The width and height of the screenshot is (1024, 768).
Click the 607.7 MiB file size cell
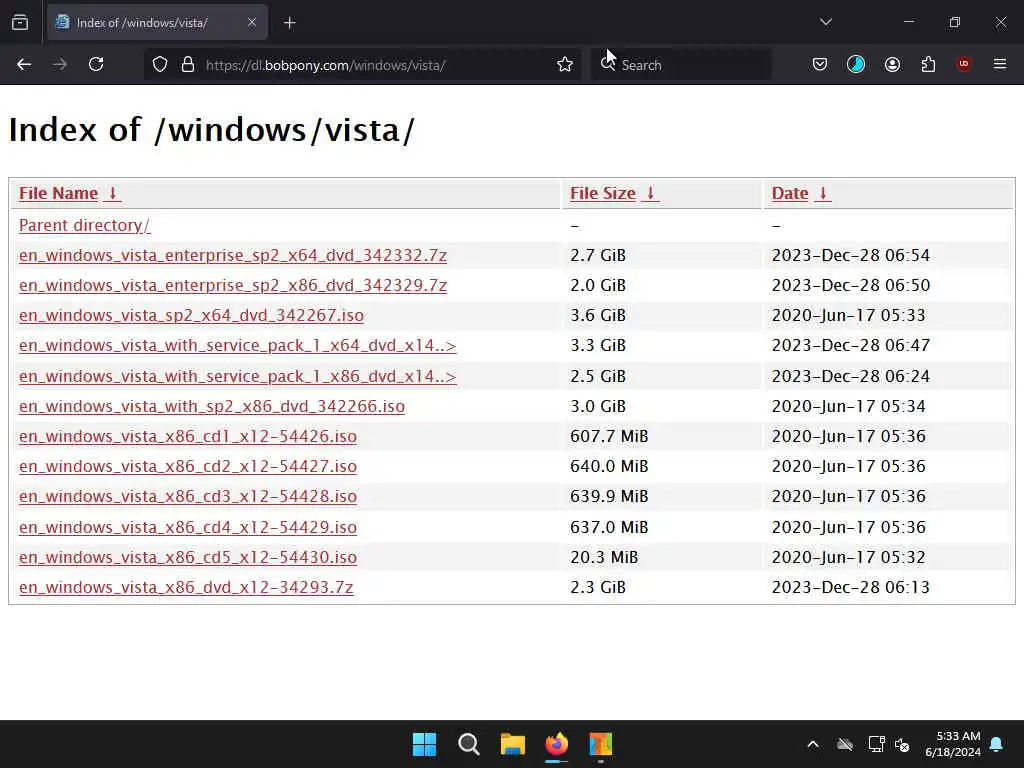[609, 436]
